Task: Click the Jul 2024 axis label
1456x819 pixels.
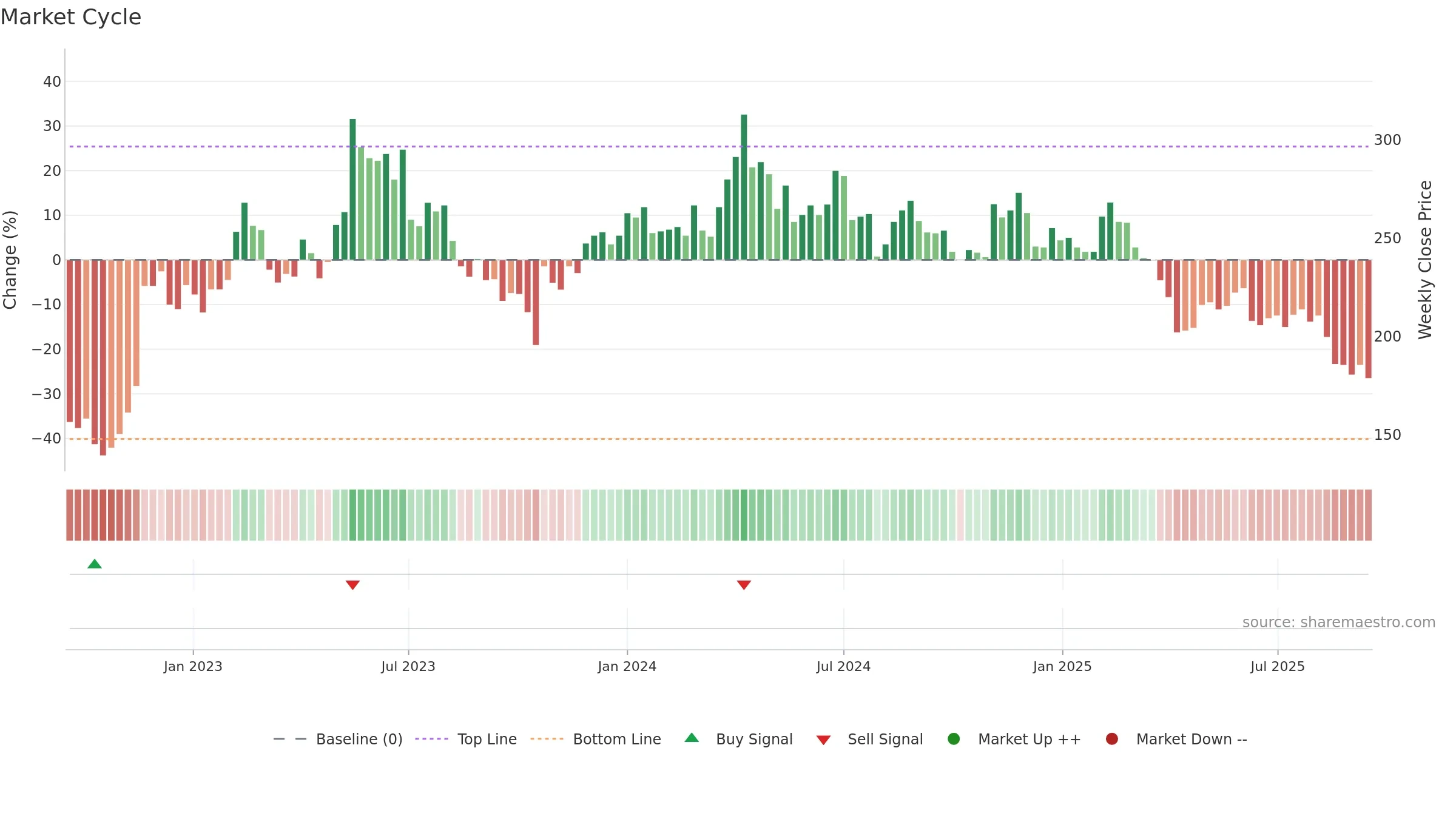Action: [843, 666]
